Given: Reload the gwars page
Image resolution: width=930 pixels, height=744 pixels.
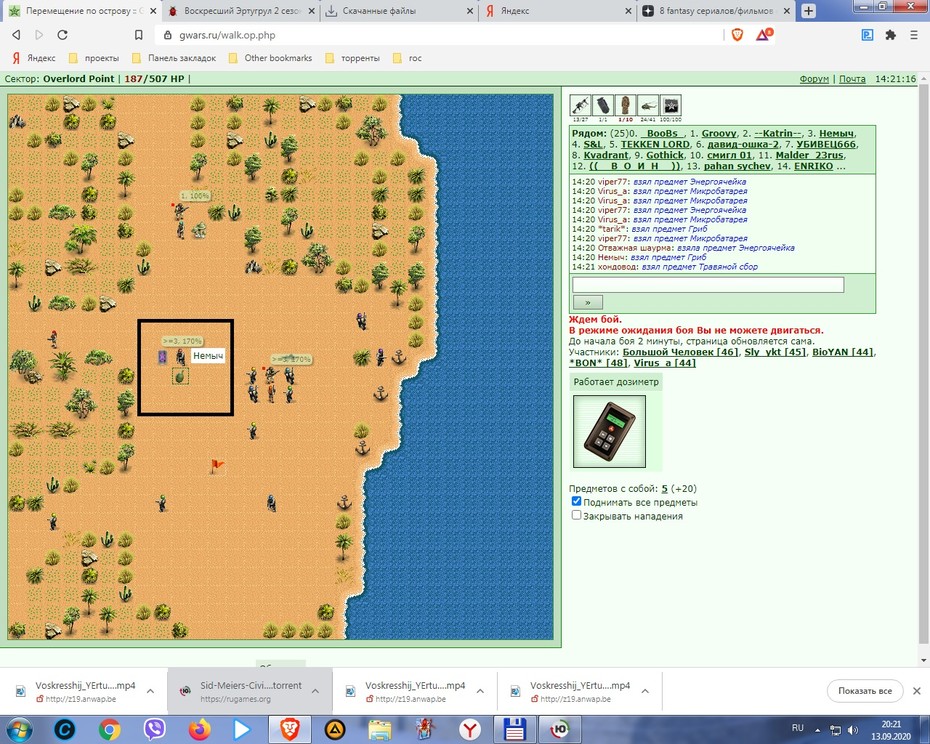Looking at the screenshot, I should point(62,35).
